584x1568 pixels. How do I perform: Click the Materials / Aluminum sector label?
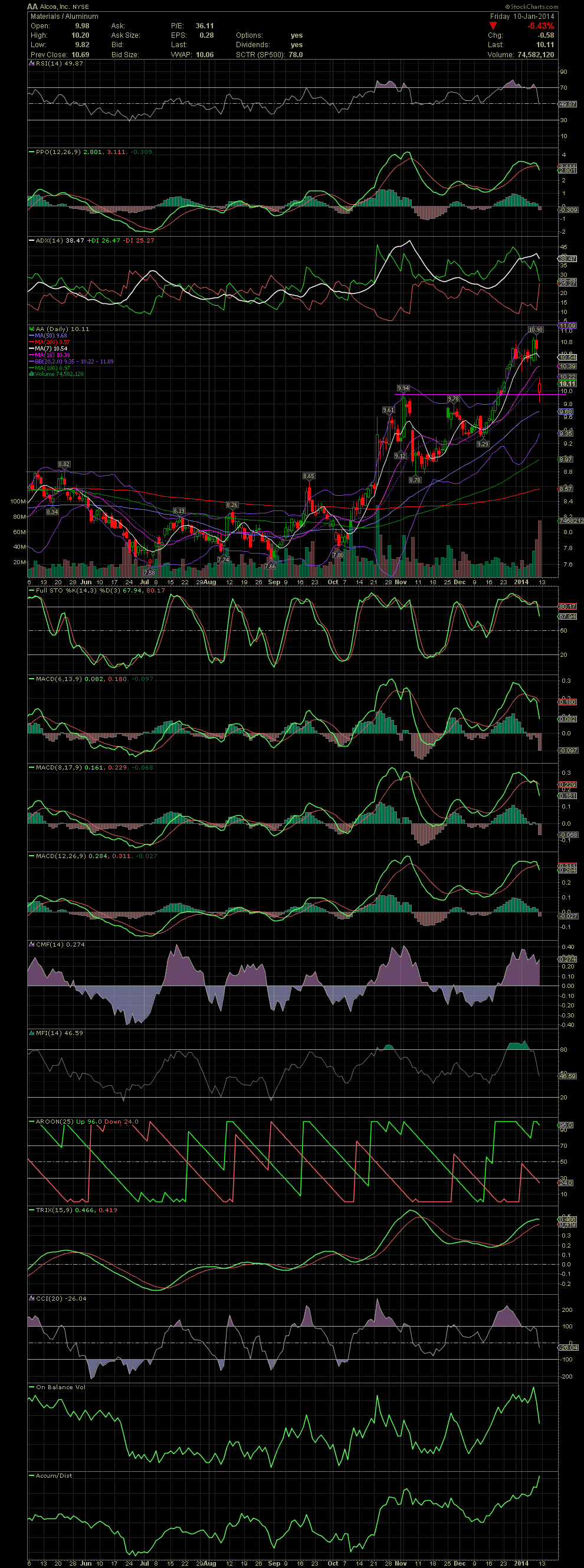pos(64,17)
